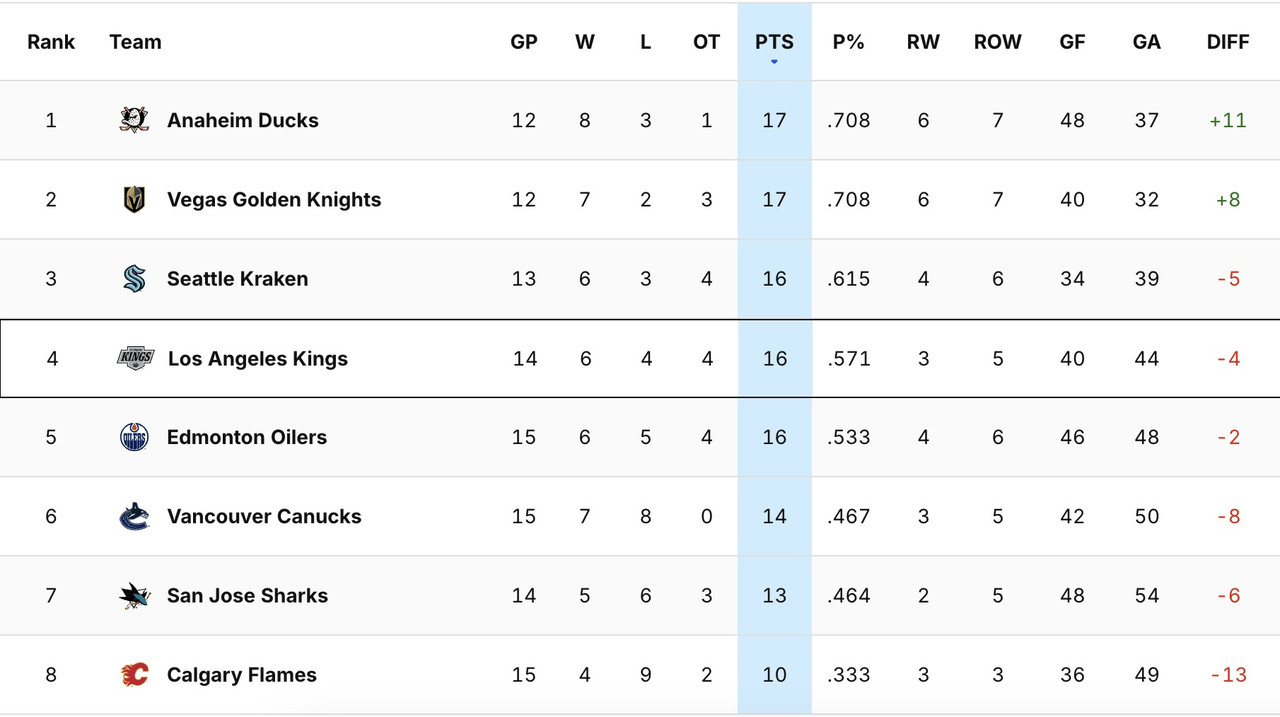Click the highlighted PTS column cell for Seattle
Viewport: 1280px width, 717px height.
[x=774, y=278]
